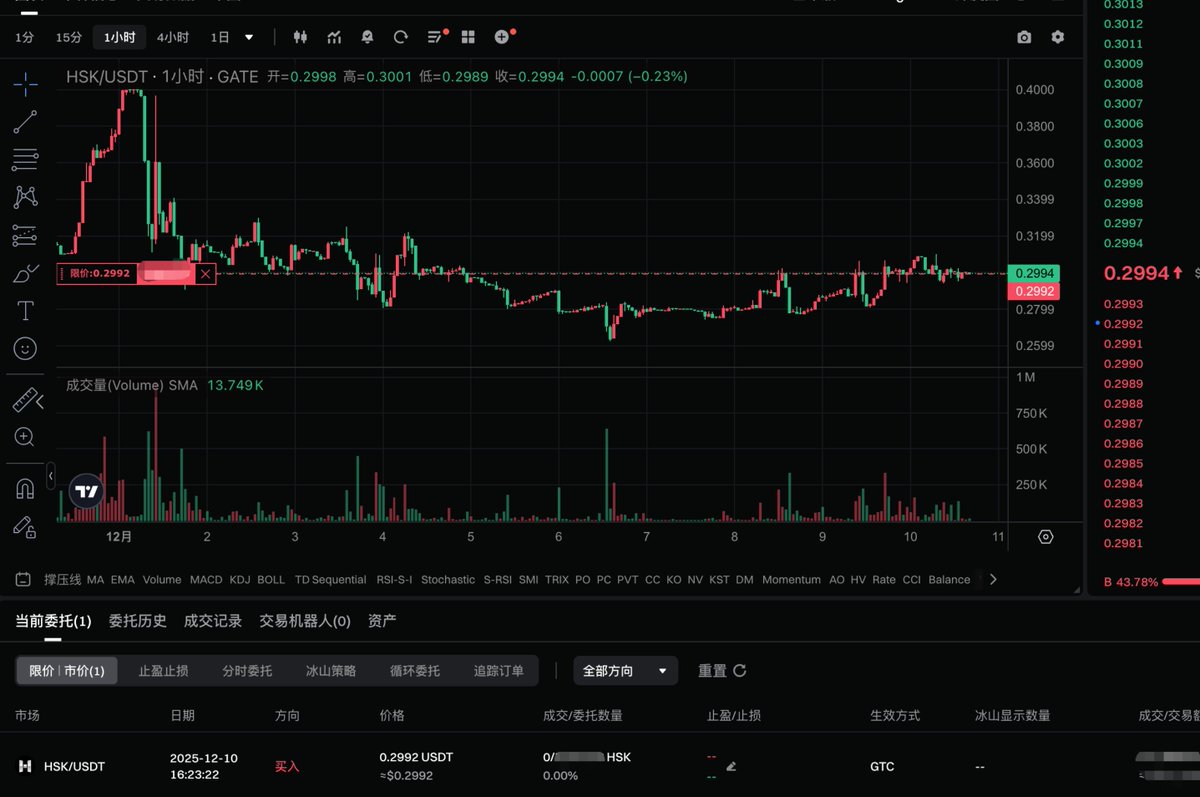Switch to 1日 timeframe

click(220, 37)
